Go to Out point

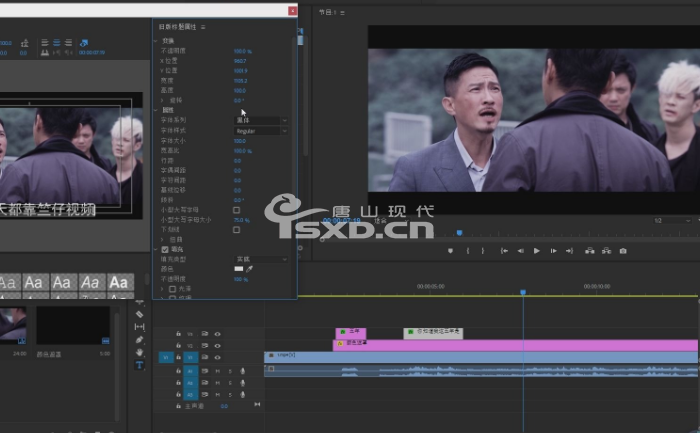click(569, 251)
